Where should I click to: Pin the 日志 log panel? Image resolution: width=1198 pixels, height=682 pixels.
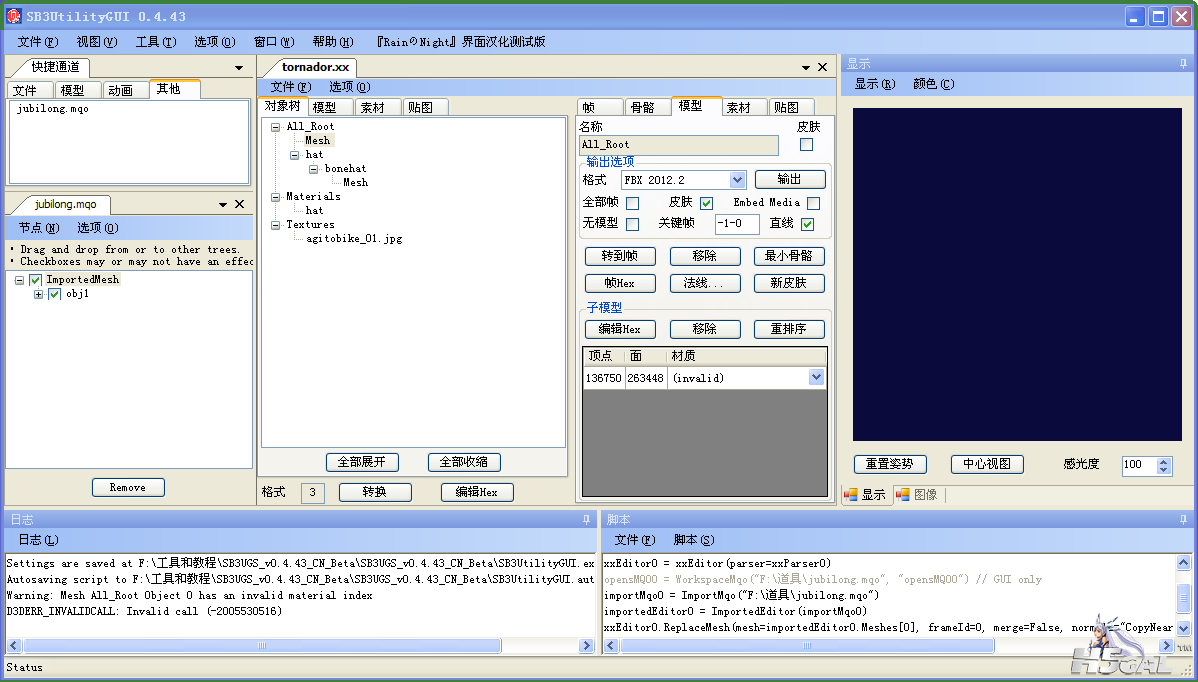pyautogui.click(x=586, y=519)
